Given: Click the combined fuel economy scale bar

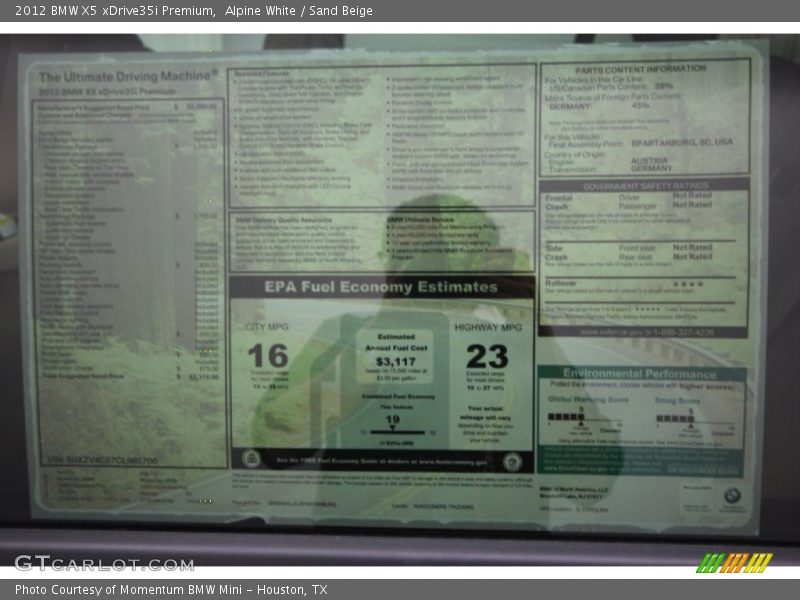Looking at the screenshot, I should [x=397, y=432].
